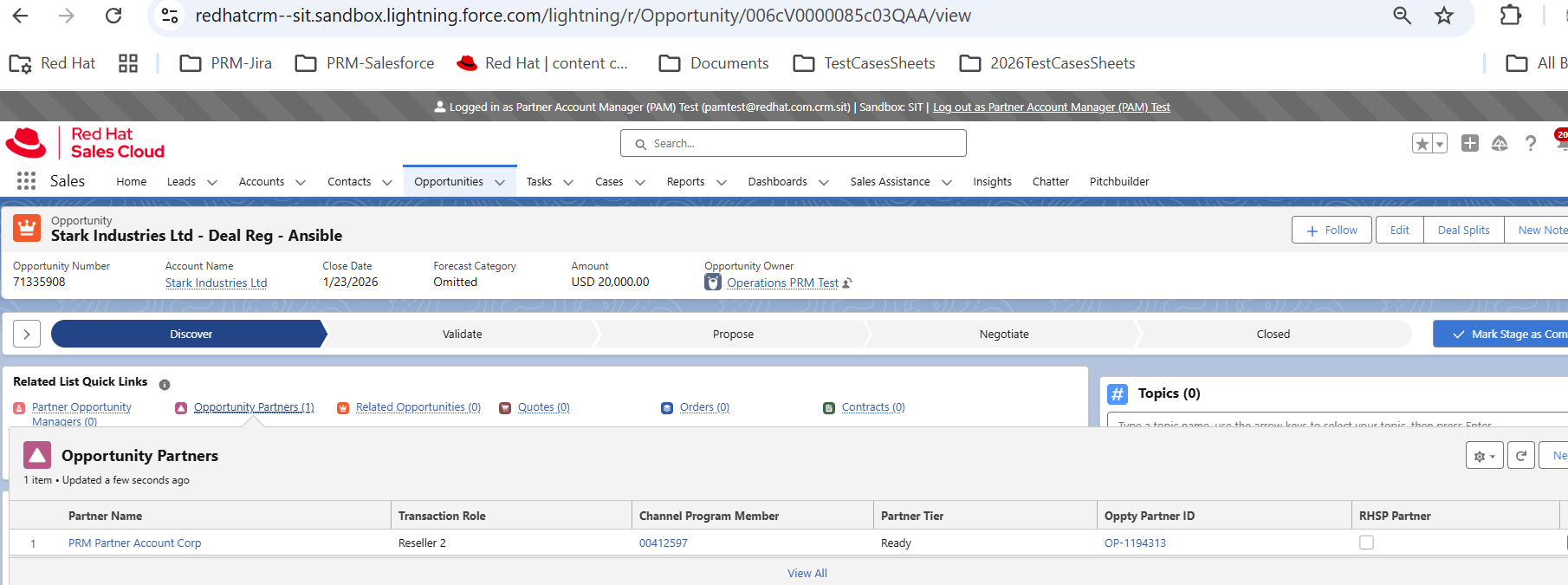Open the Favorites list dropdown arrow
The height and width of the screenshot is (585, 1568).
pos(1440,144)
